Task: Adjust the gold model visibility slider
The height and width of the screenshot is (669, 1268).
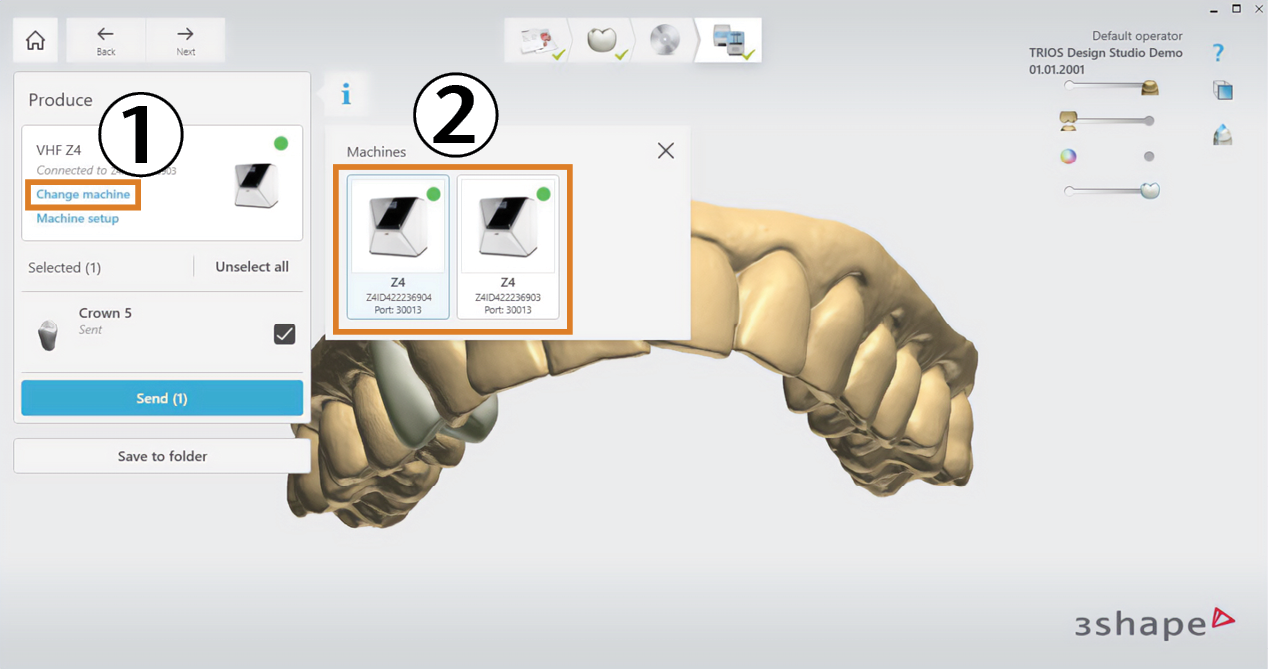Action: tap(1111, 86)
